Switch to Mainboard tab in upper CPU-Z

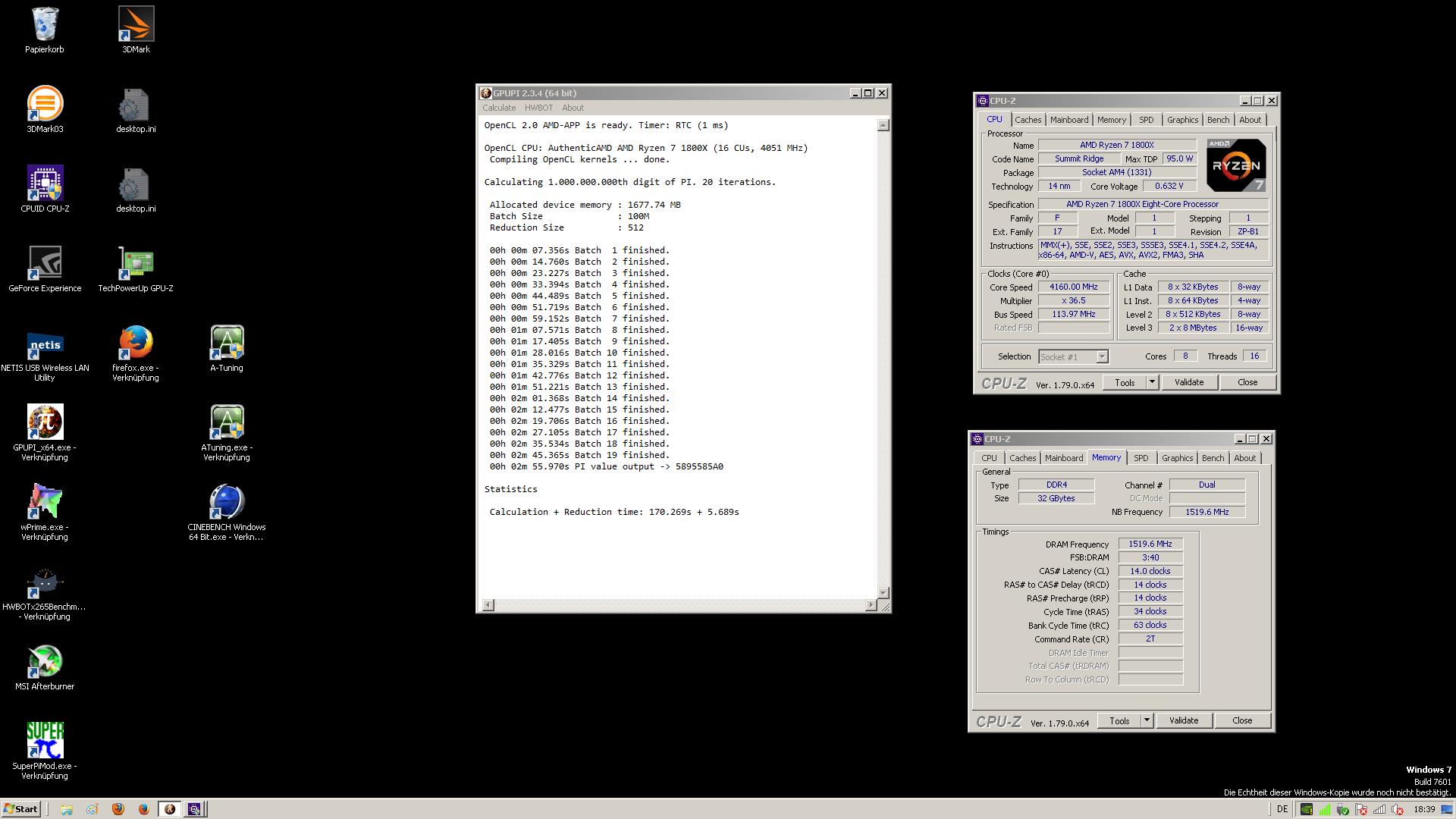click(x=1069, y=120)
